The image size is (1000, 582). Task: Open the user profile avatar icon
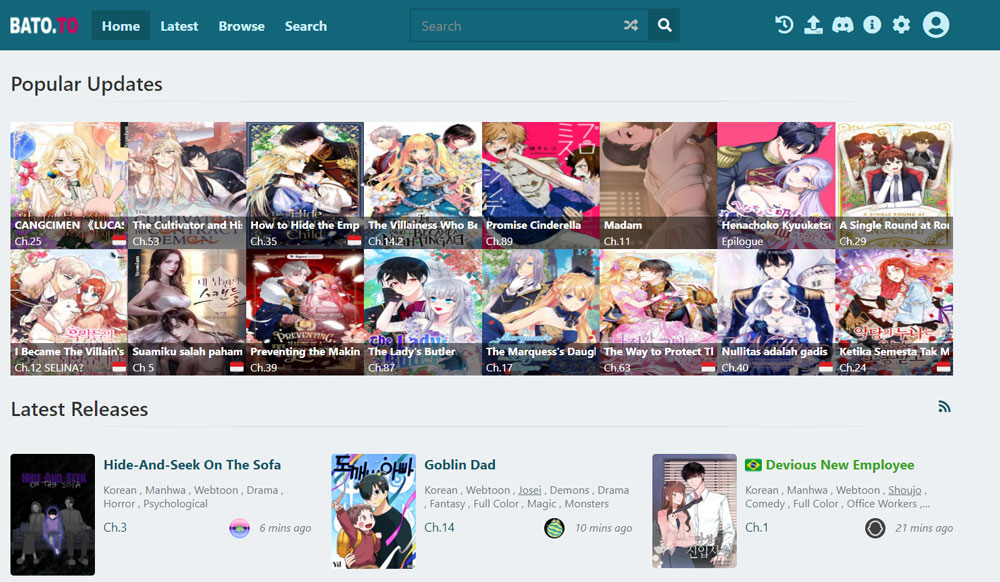click(x=936, y=25)
